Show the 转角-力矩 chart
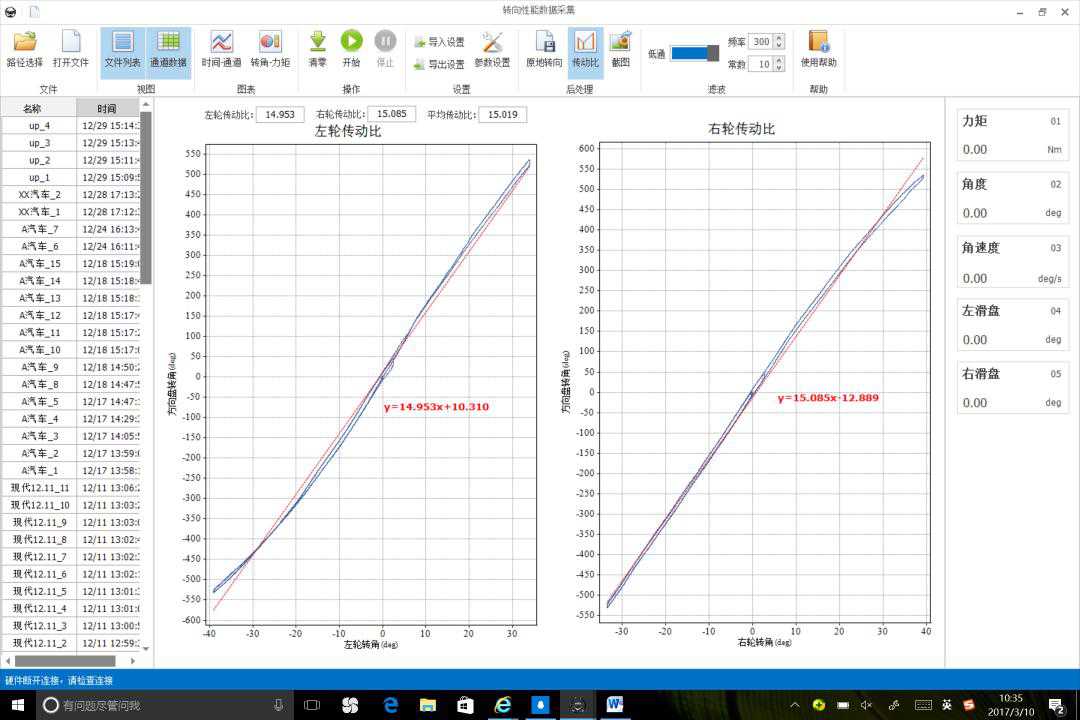 tap(270, 42)
